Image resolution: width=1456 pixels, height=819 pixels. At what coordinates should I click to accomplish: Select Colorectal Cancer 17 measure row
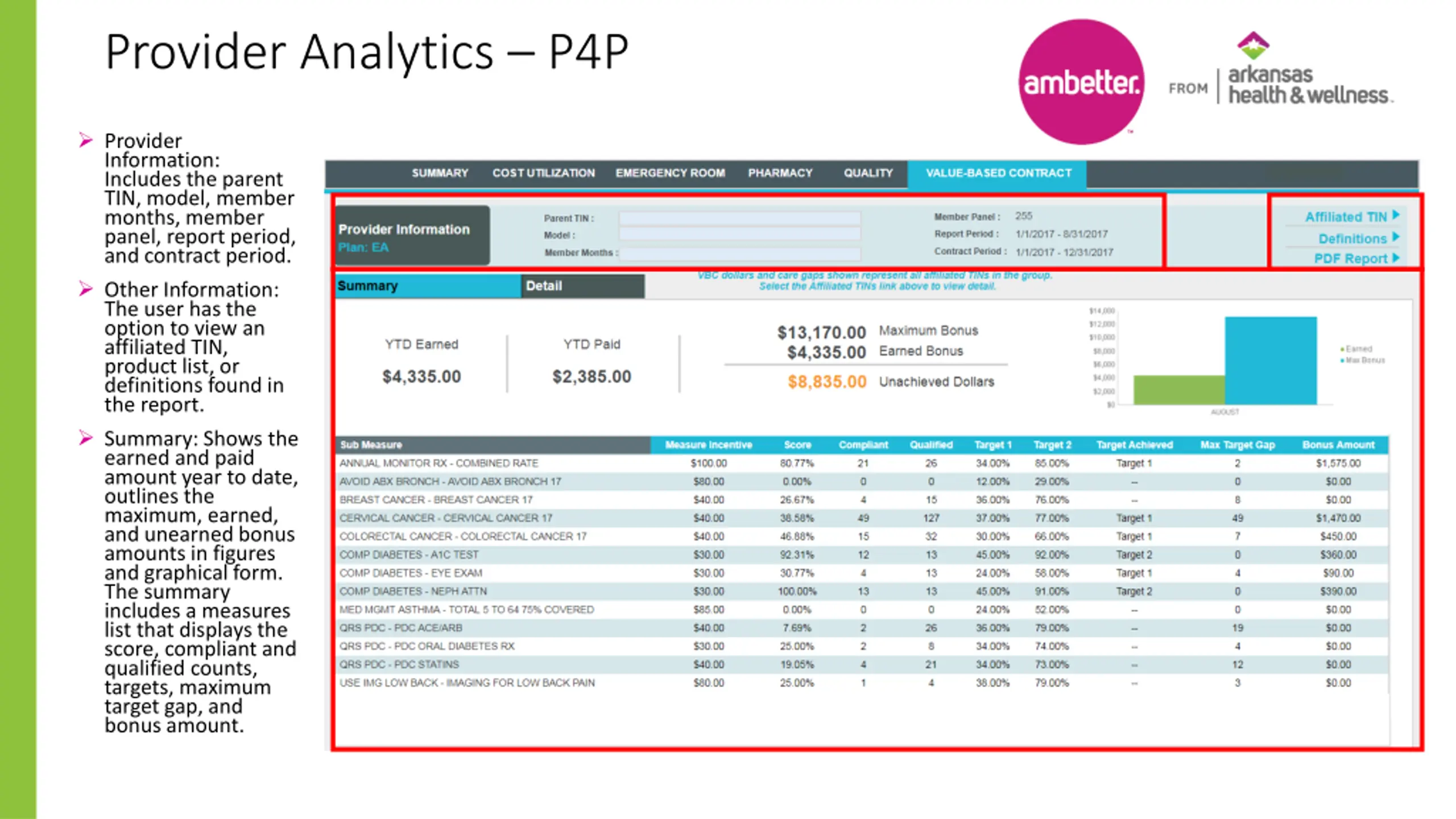[862, 536]
